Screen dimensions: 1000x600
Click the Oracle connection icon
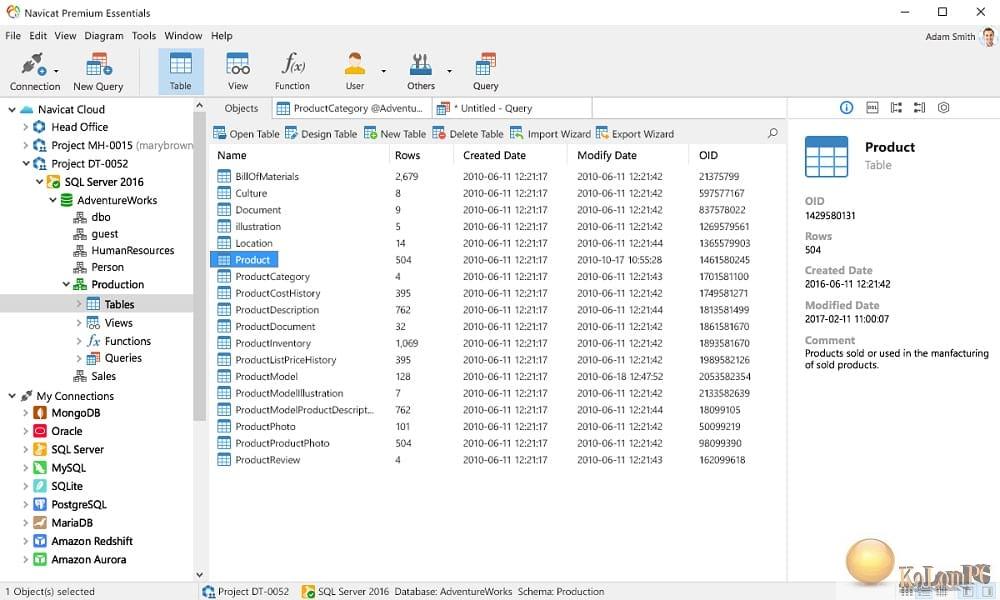coord(40,431)
